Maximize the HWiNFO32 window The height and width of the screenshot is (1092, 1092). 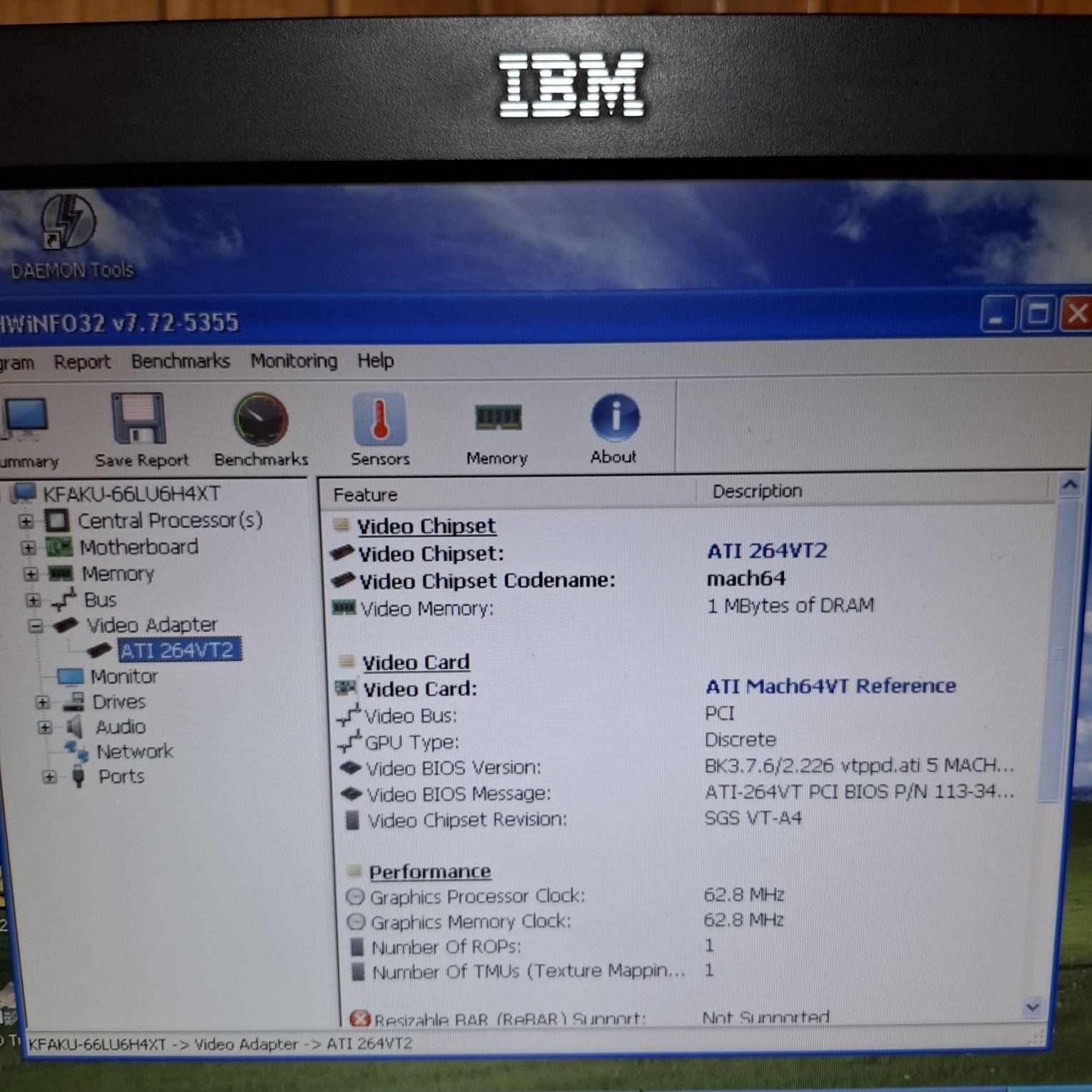tap(1038, 313)
